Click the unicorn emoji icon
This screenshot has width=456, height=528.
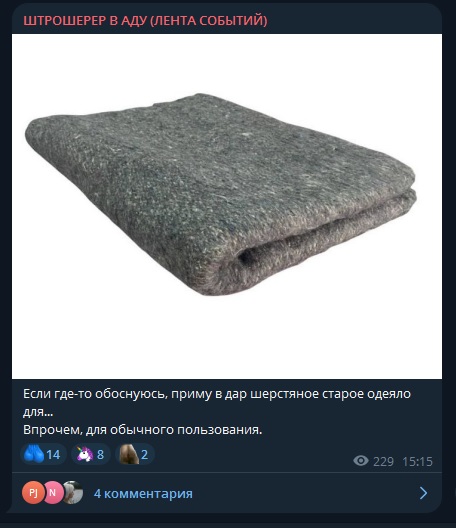point(84,454)
